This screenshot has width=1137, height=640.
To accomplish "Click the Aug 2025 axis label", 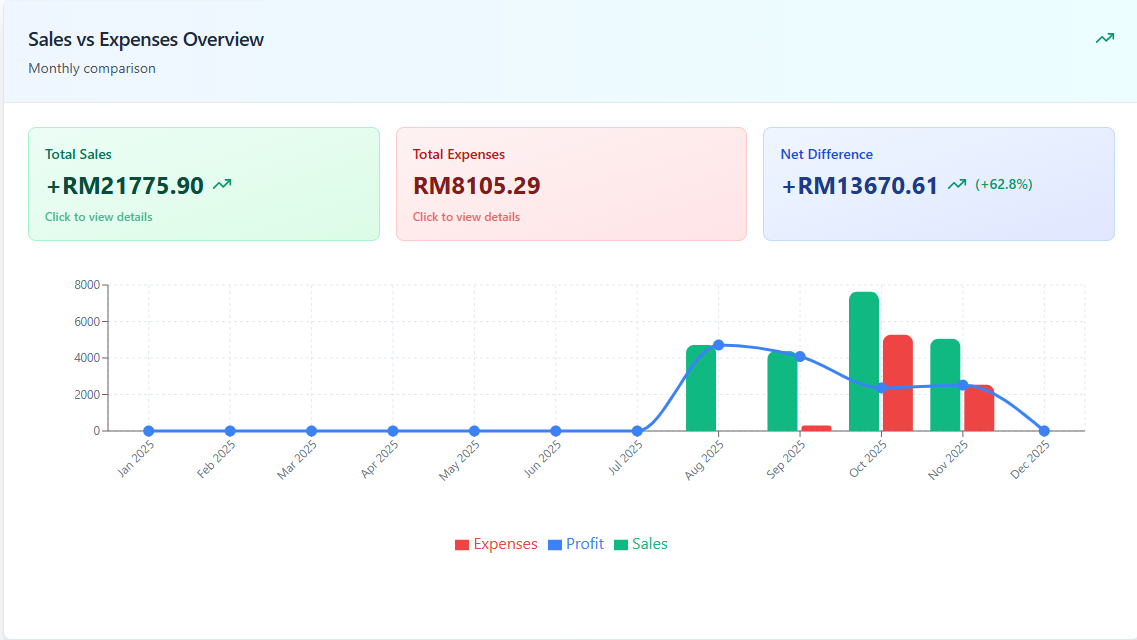I will pos(702,456).
